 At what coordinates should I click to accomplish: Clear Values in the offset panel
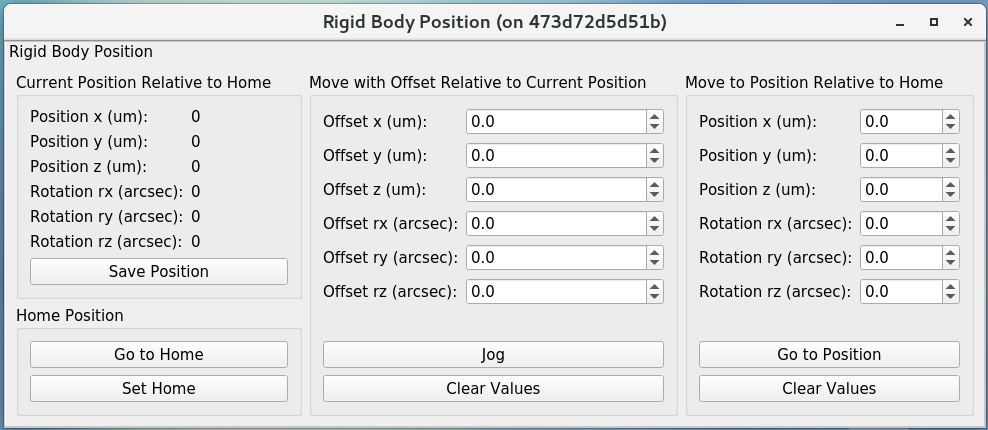pyautogui.click(x=493, y=388)
